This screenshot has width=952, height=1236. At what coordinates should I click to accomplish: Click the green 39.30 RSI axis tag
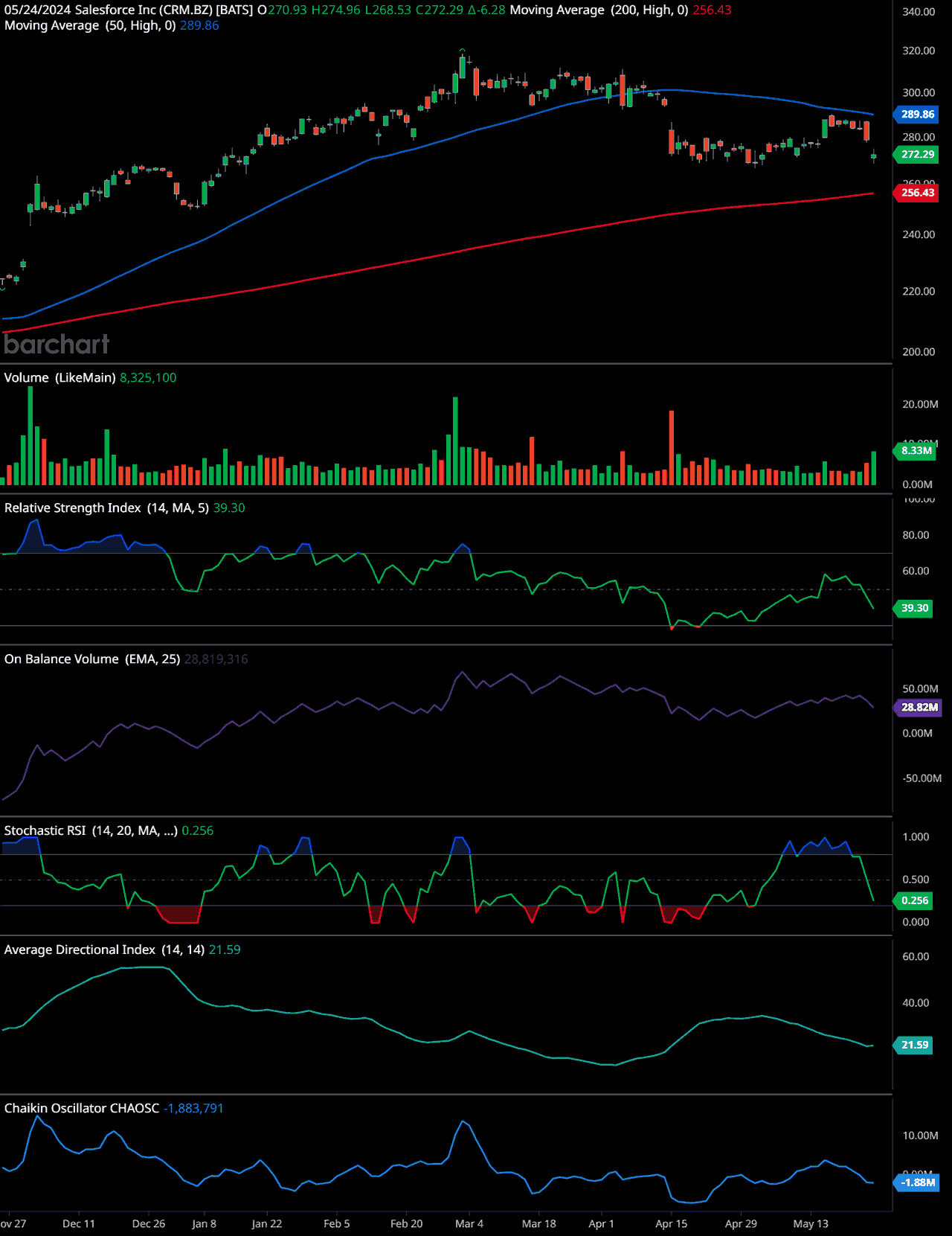914,609
